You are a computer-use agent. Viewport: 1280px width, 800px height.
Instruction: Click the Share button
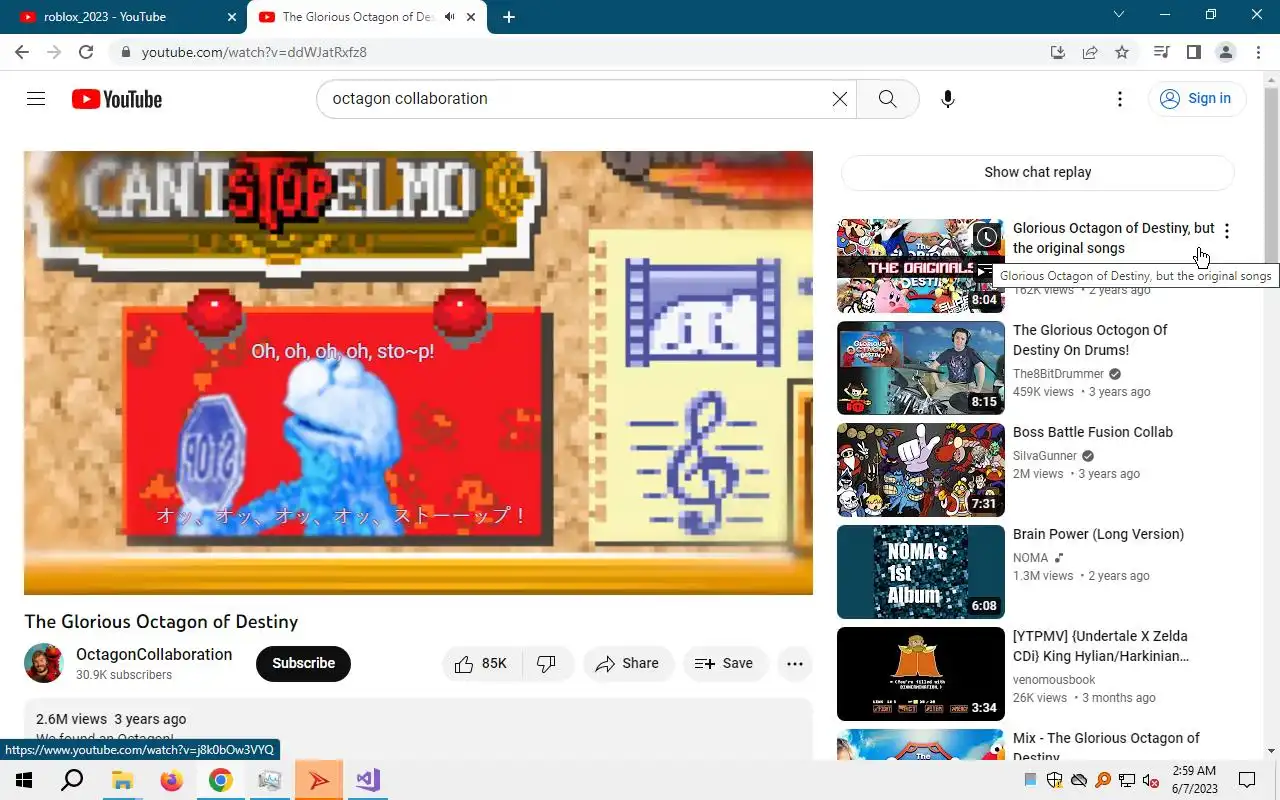(x=628, y=664)
